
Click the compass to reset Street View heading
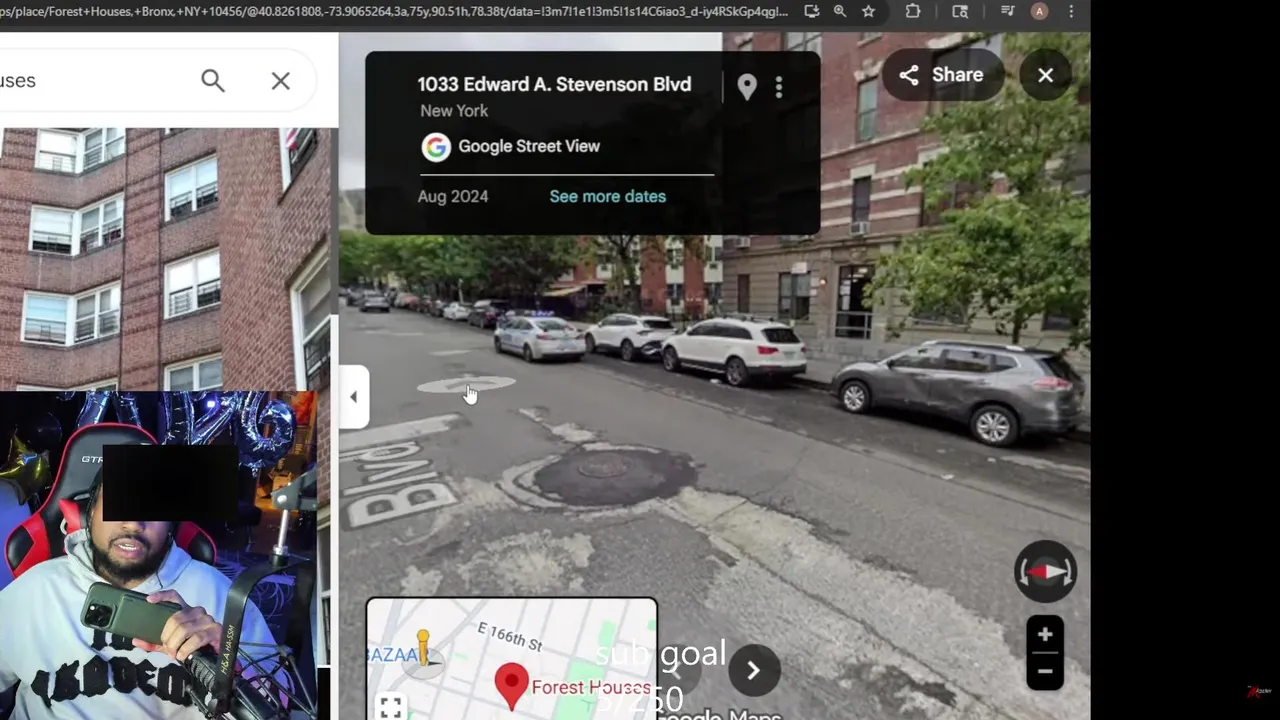coord(1045,572)
